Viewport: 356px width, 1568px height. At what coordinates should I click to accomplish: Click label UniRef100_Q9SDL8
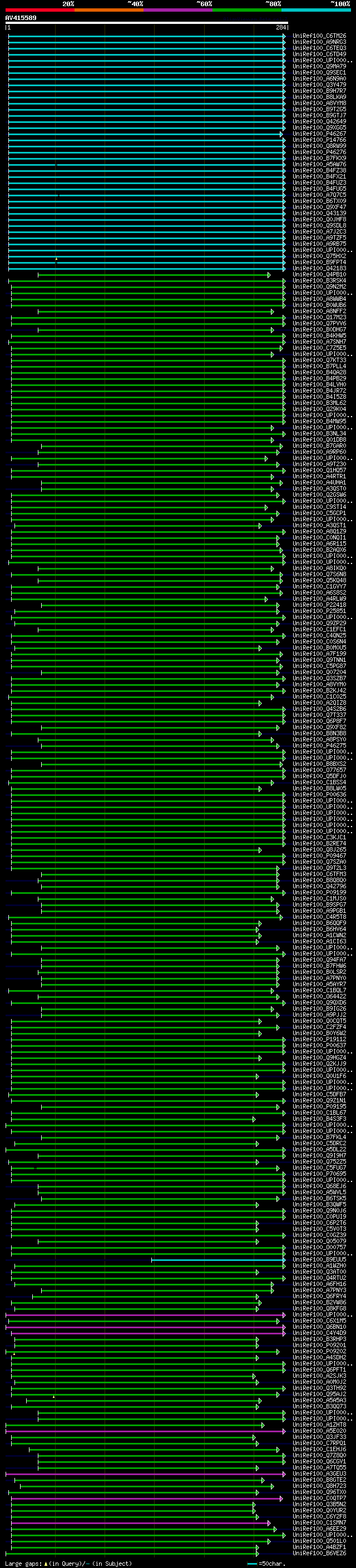click(x=319, y=225)
